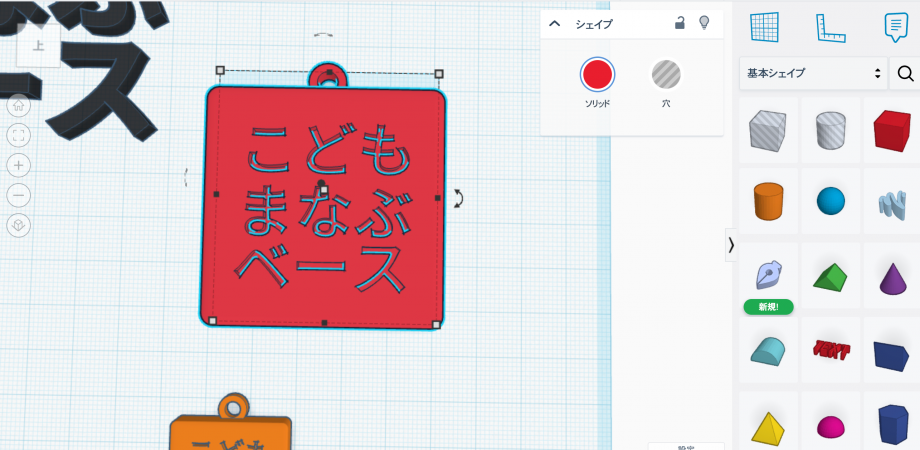Image resolution: width=920 pixels, height=450 pixels.
Task: Click the Home view button
Action: click(18, 105)
